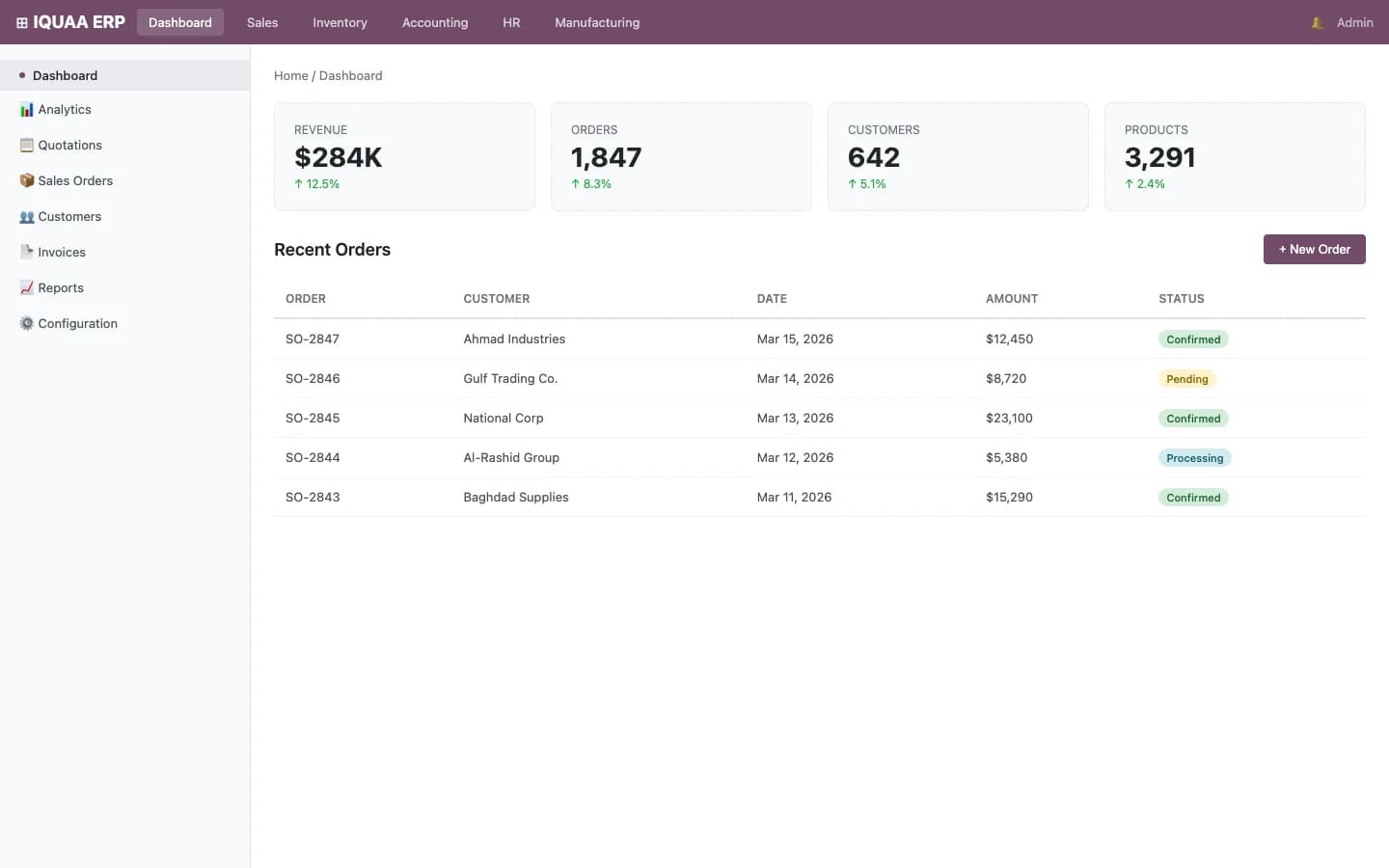
Task: Click the Configuration gear icon
Action: 26,323
